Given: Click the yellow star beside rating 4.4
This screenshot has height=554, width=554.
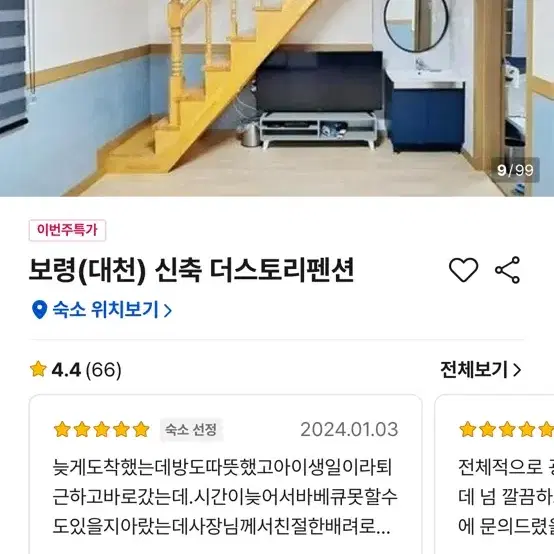Looking at the screenshot, I should click(x=38, y=369).
